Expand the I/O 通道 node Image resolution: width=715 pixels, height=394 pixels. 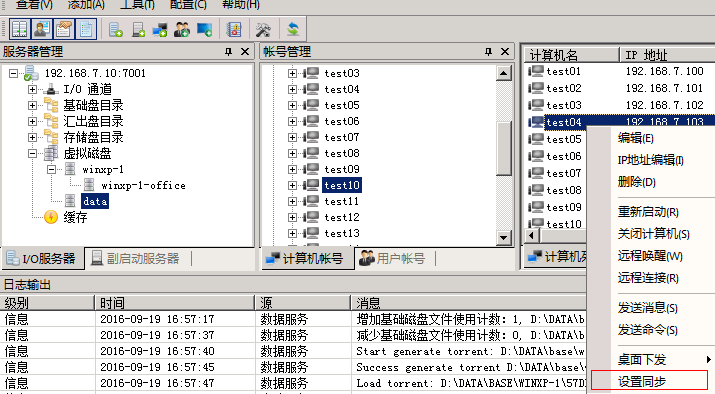pos(32,89)
